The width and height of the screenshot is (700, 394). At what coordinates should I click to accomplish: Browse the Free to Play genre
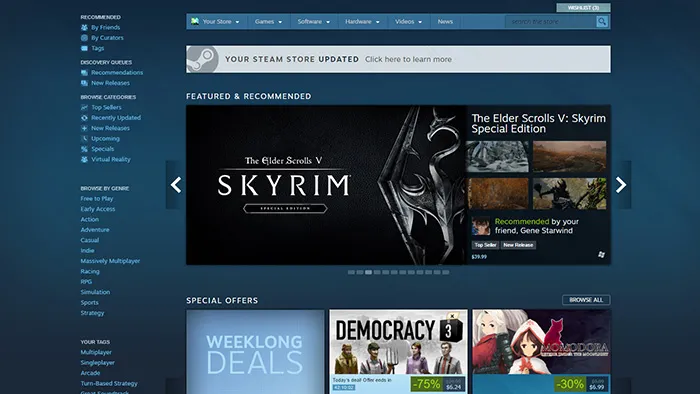point(97,199)
